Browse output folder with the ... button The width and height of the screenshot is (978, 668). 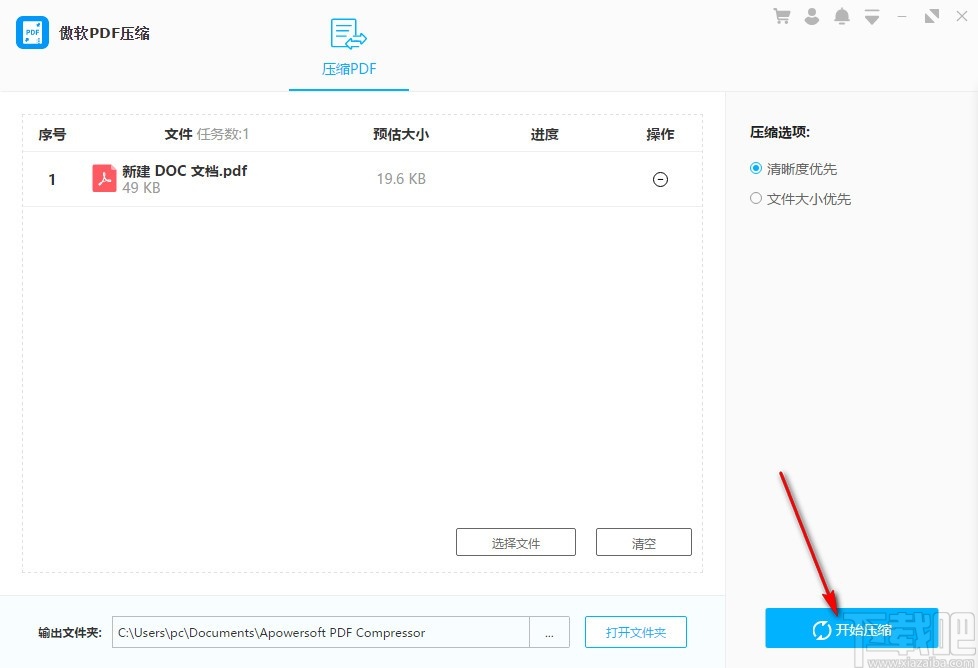pos(549,631)
